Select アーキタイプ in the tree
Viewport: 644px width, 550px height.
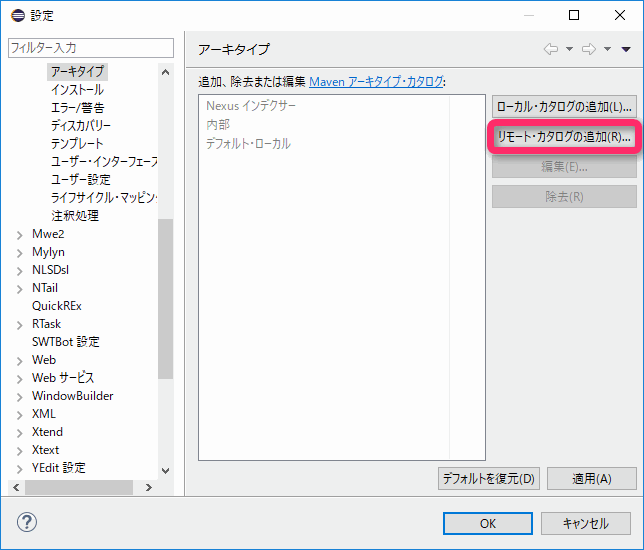pos(77,71)
